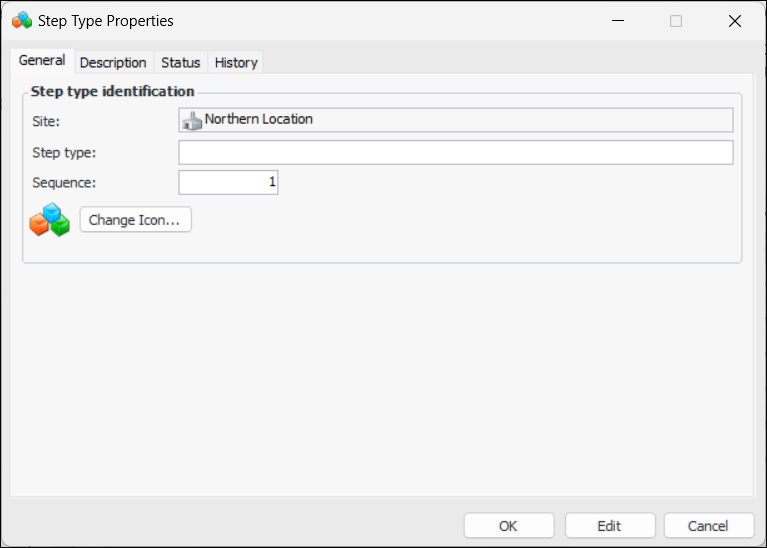This screenshot has width=767, height=548.
Task: Click the "Sequence:" label
Action: [64, 182]
